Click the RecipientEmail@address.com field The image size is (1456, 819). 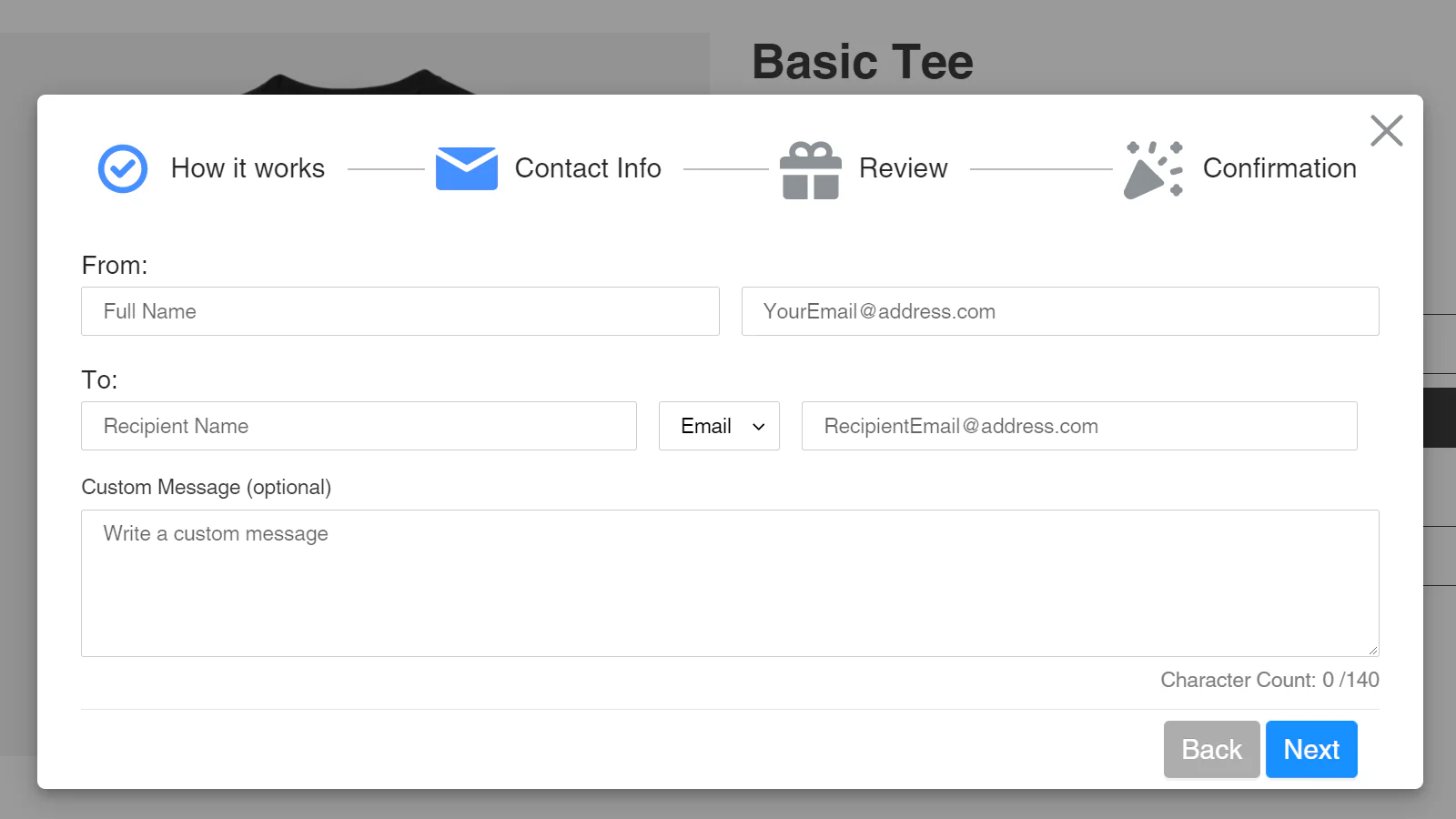1079,426
